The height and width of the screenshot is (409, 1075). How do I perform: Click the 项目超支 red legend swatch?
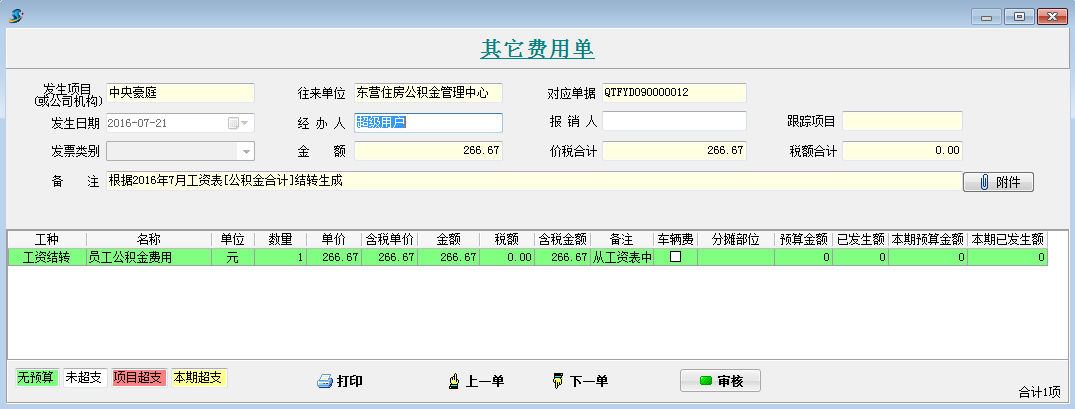tap(138, 378)
